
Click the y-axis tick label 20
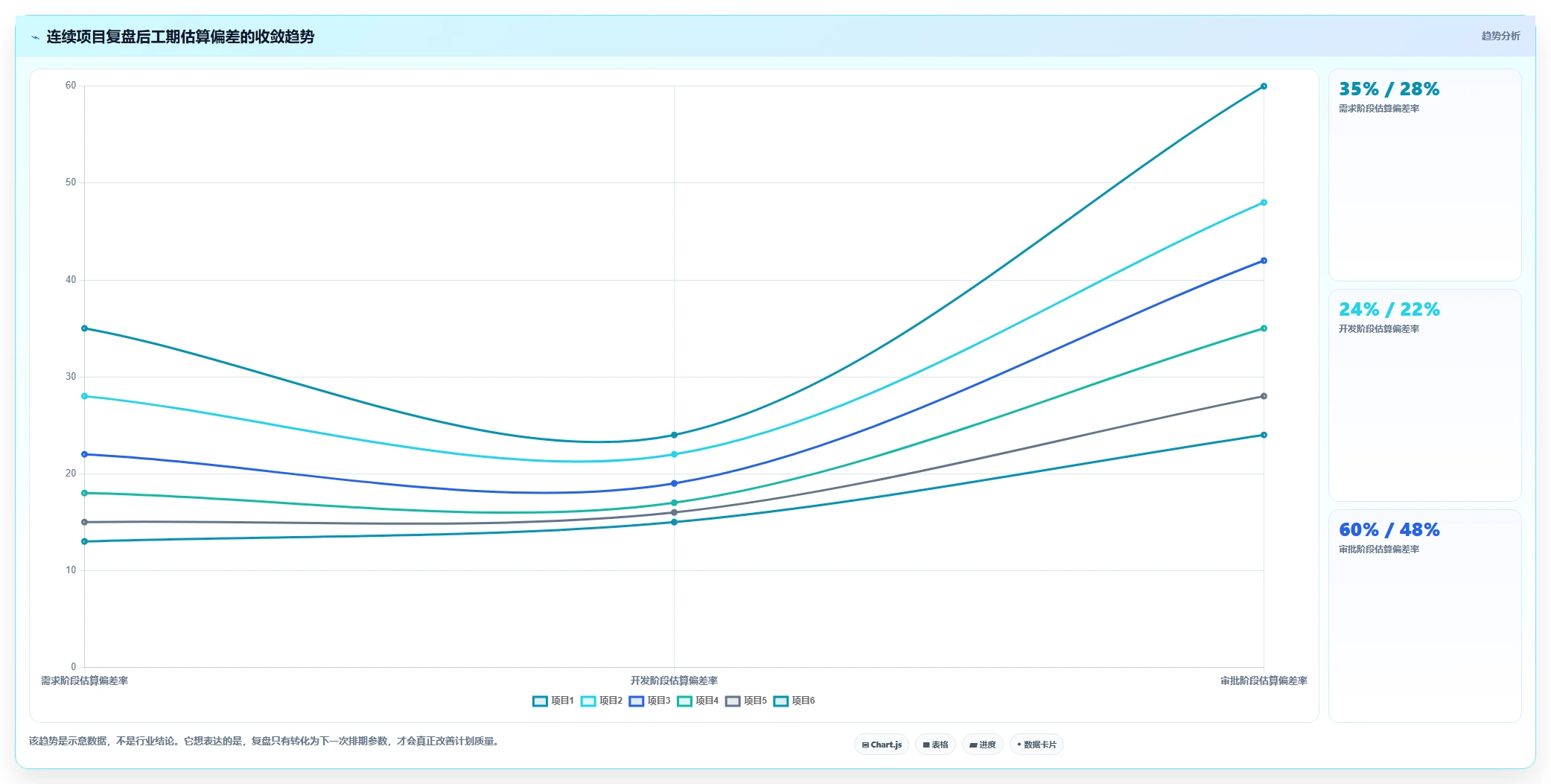pyautogui.click(x=71, y=474)
